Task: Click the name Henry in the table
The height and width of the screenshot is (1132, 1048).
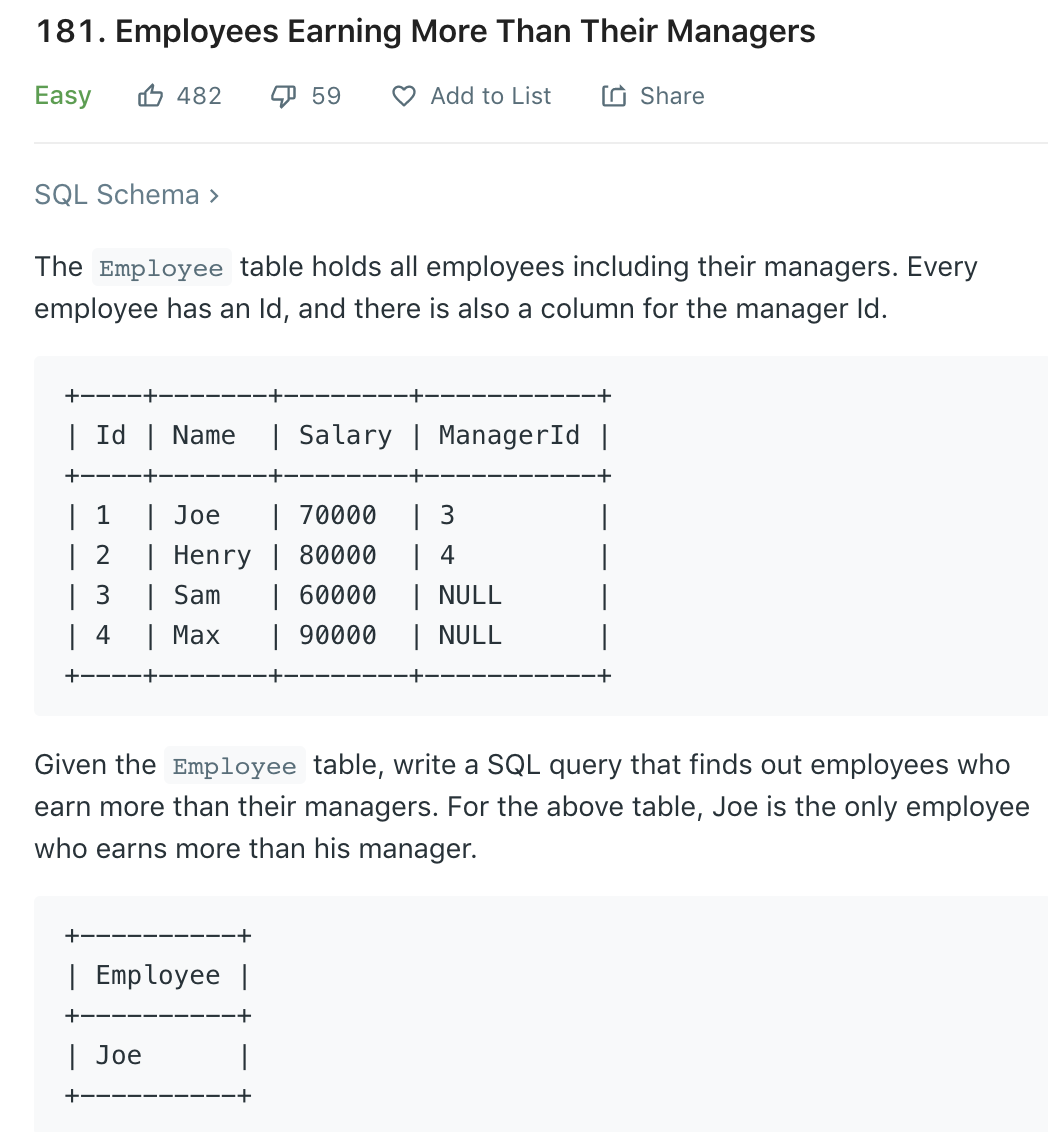Action: tap(212, 556)
